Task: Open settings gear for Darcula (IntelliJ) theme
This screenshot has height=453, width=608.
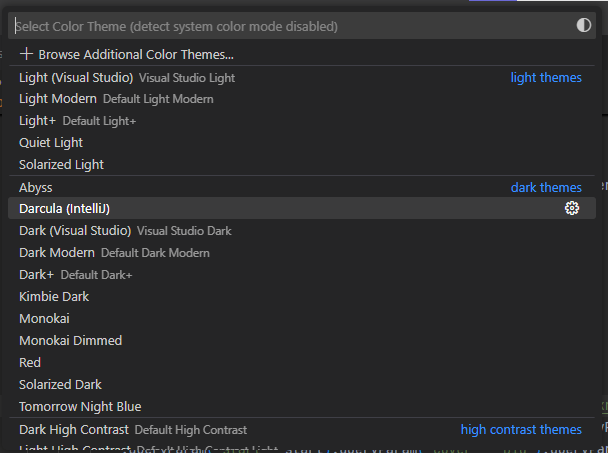Action: point(572,208)
